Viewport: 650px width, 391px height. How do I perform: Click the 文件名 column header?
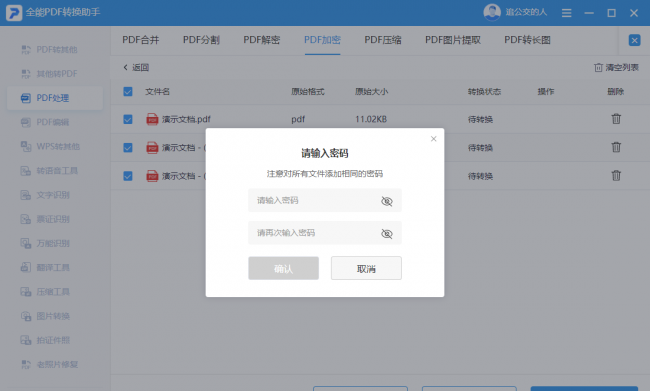(x=157, y=92)
